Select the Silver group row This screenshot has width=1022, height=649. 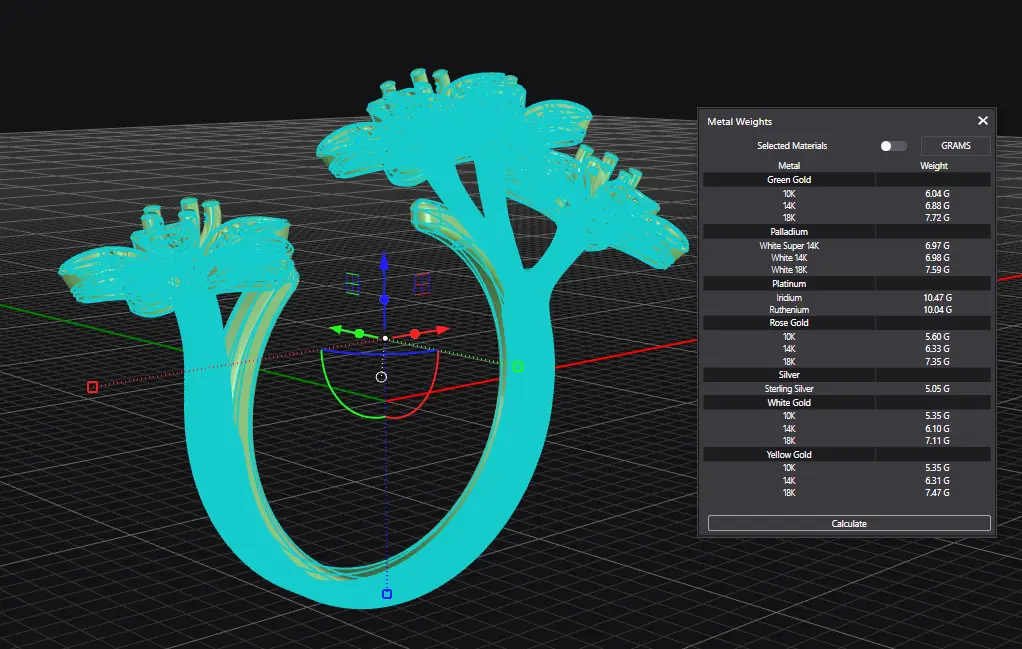[x=847, y=375]
